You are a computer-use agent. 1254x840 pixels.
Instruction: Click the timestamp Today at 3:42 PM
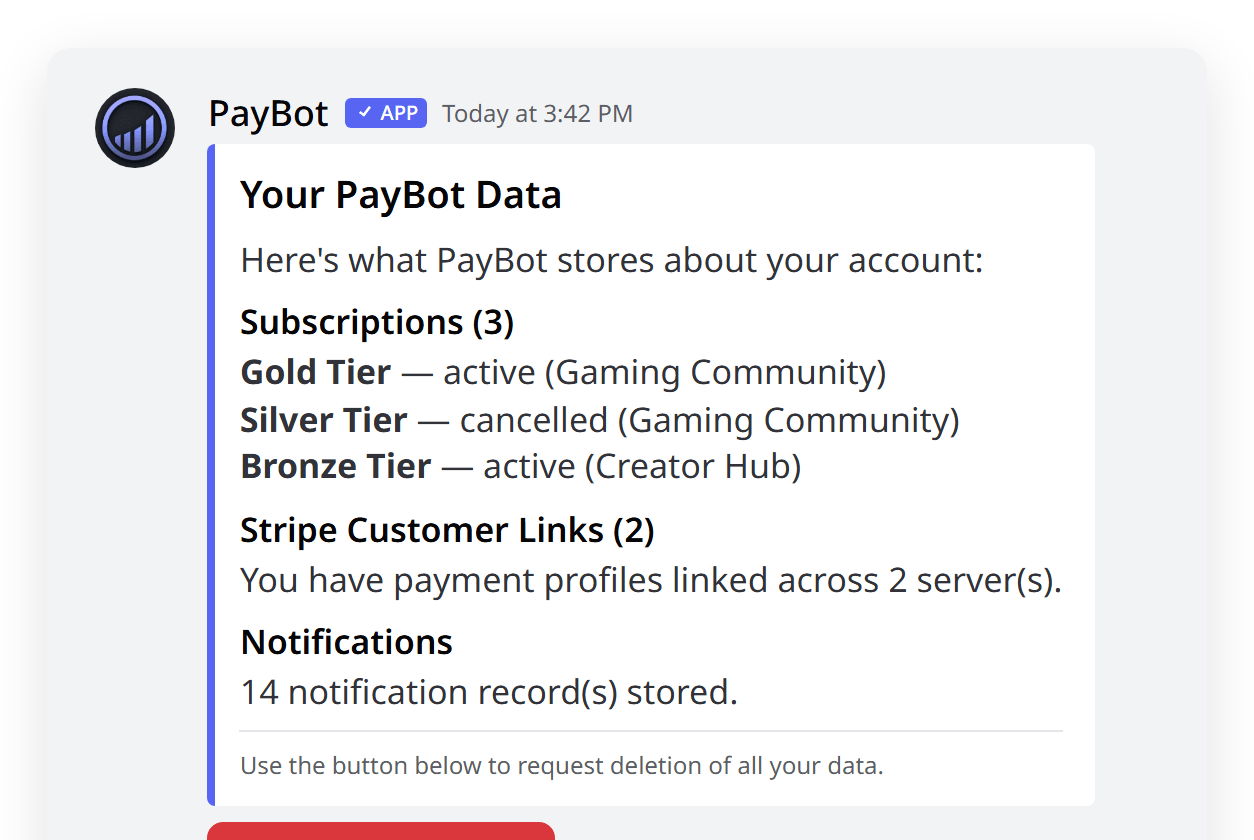(x=536, y=113)
